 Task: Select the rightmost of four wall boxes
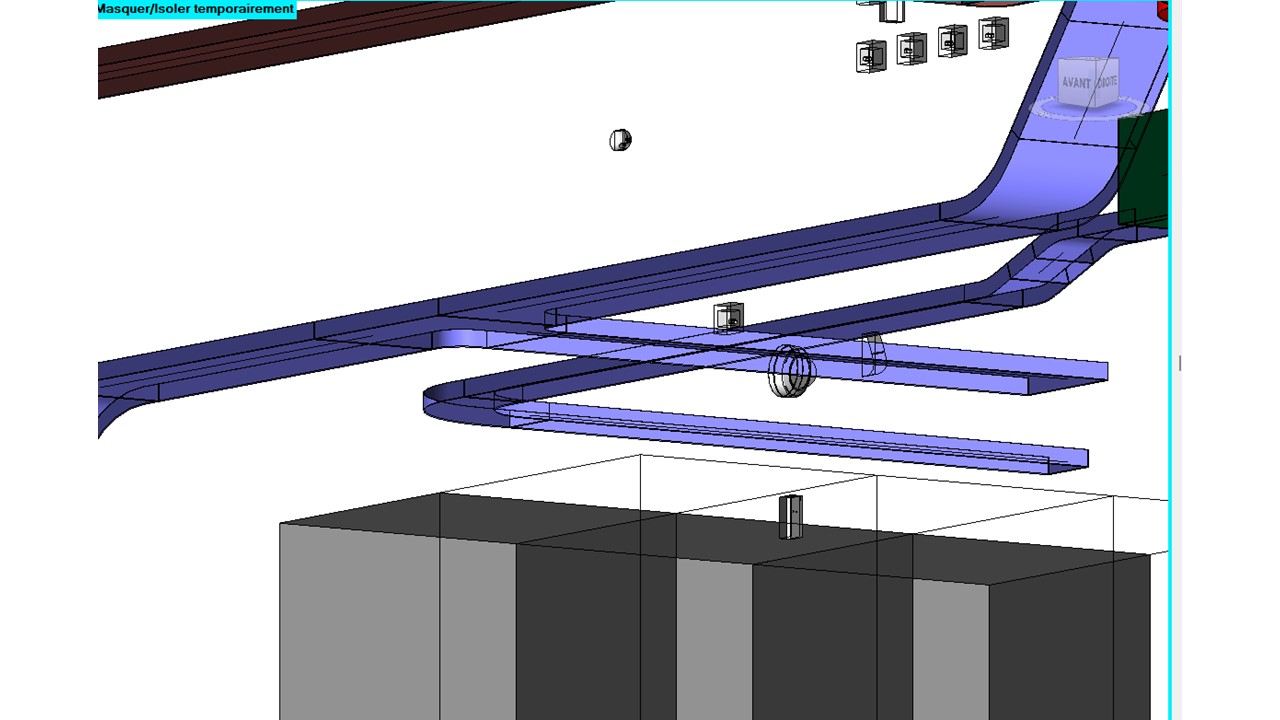click(x=993, y=34)
